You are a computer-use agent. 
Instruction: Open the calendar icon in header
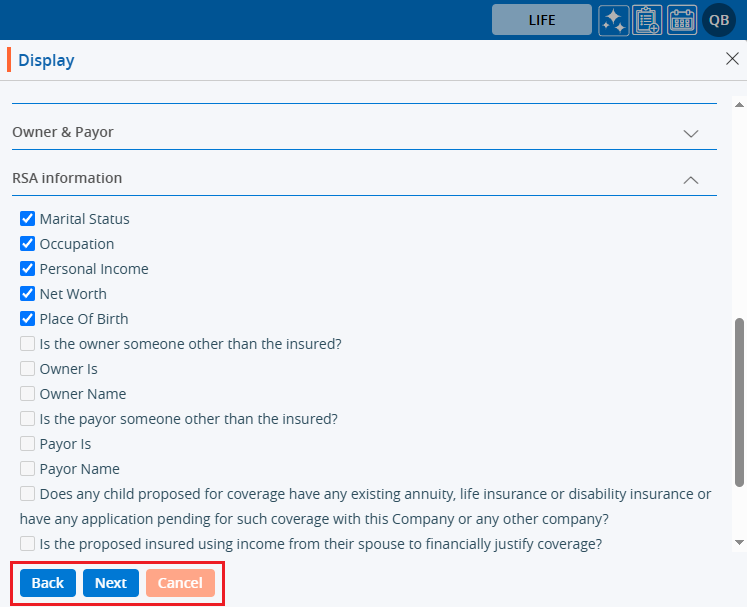pos(682,20)
